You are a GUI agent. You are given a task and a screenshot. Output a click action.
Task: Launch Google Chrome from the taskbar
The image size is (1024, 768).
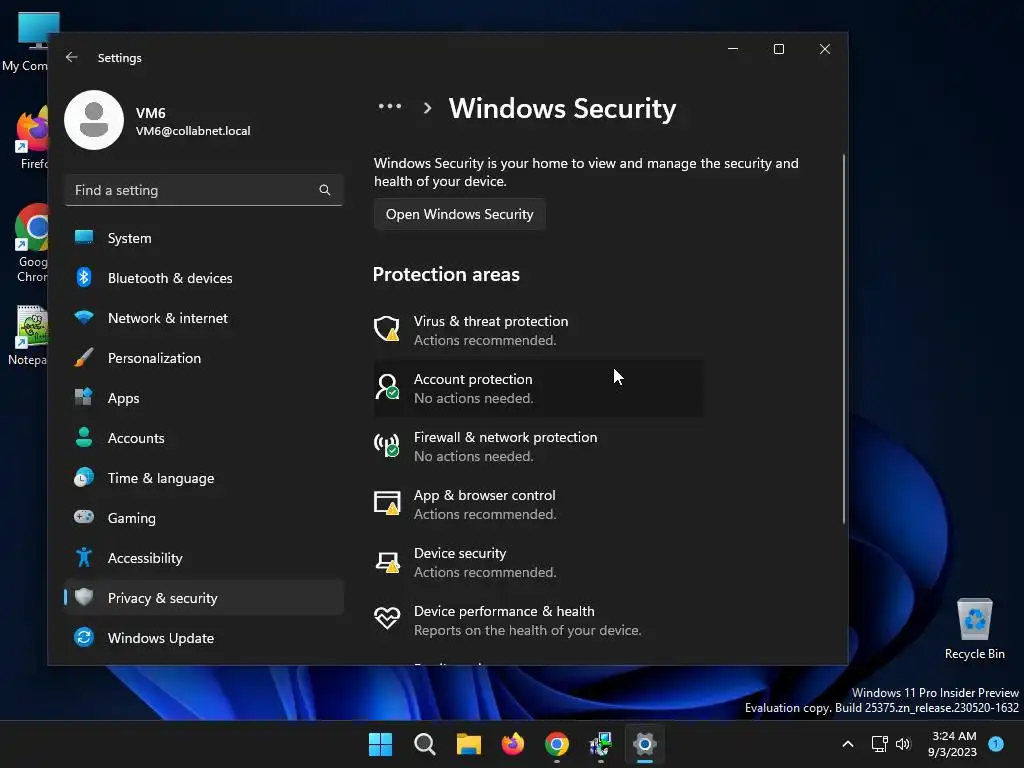[x=556, y=744]
